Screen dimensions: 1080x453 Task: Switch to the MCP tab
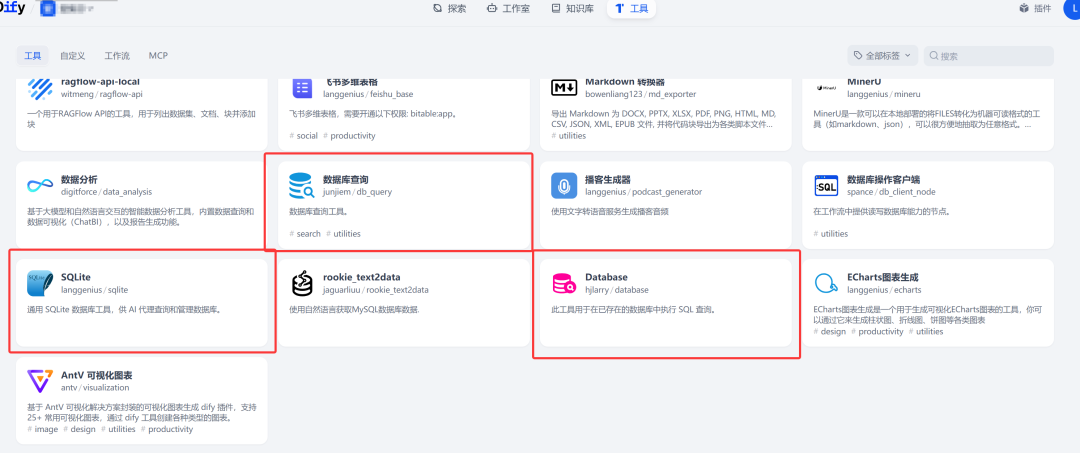click(x=158, y=56)
